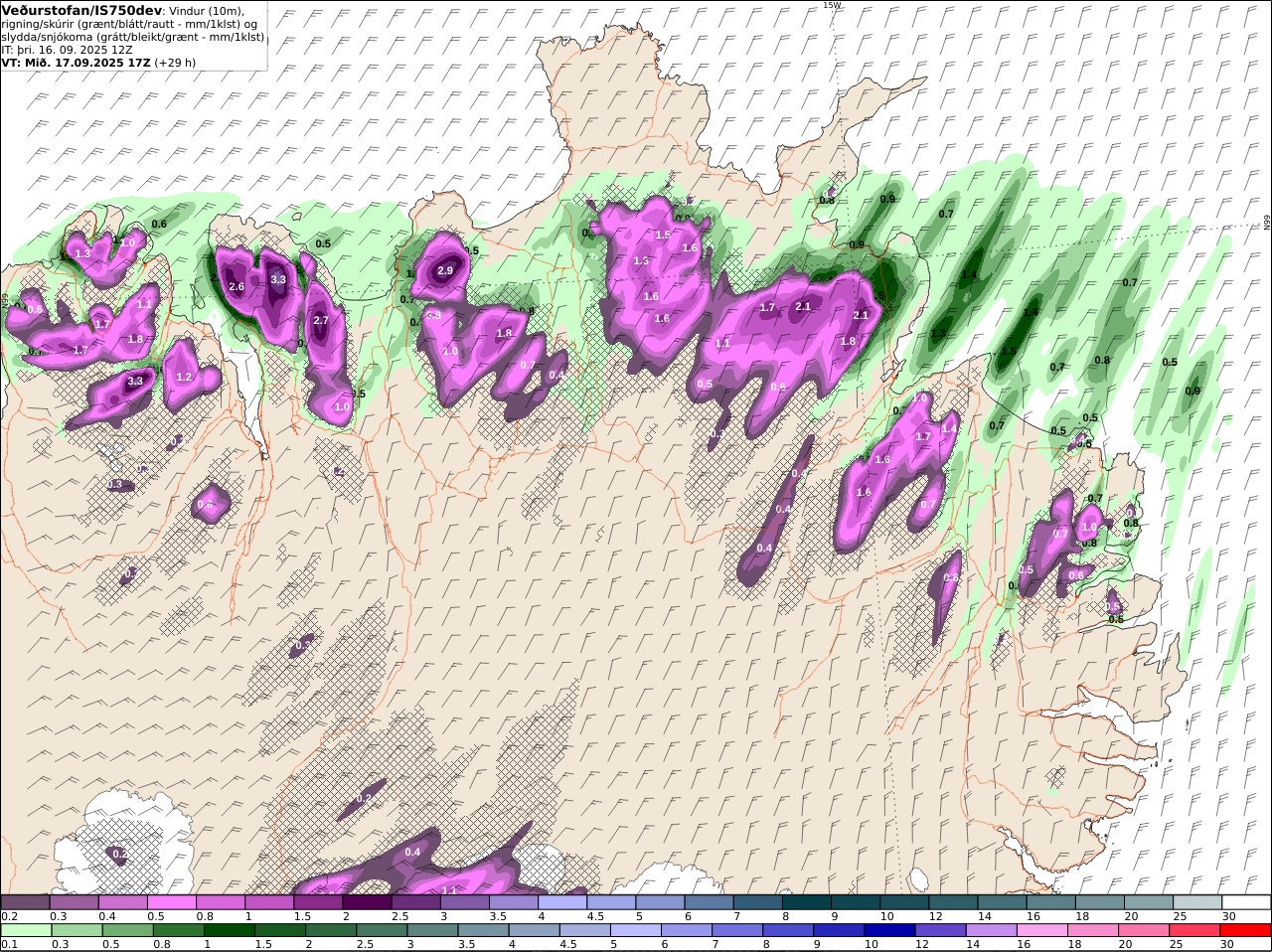The image size is (1272, 952).
Task: Pick dark teal snow swatch between 8 and 9
Action: 807,902
